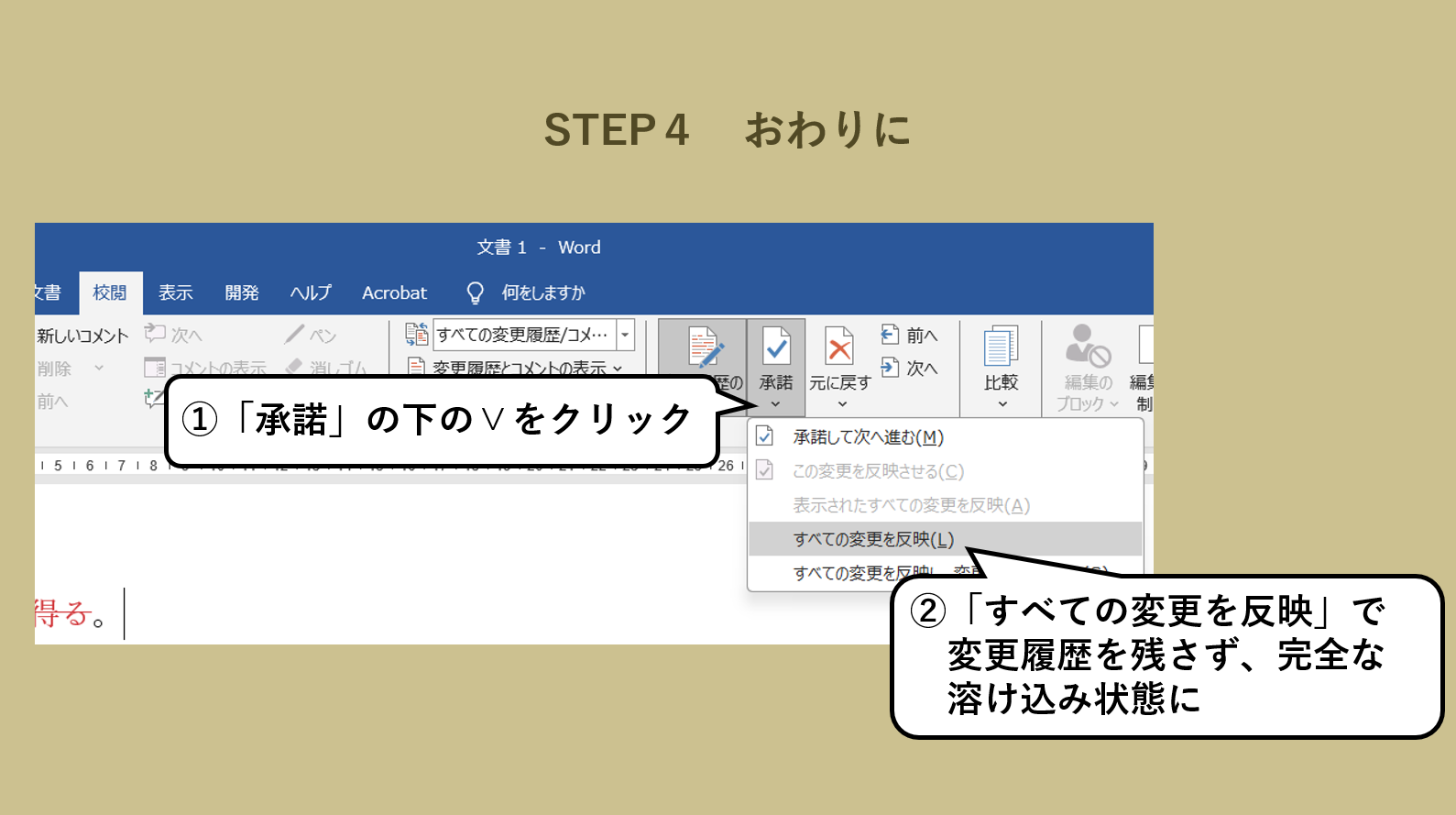1456x815 pixels.
Task: Click the lightbulb 何をしますか icon
Action: pos(475,292)
